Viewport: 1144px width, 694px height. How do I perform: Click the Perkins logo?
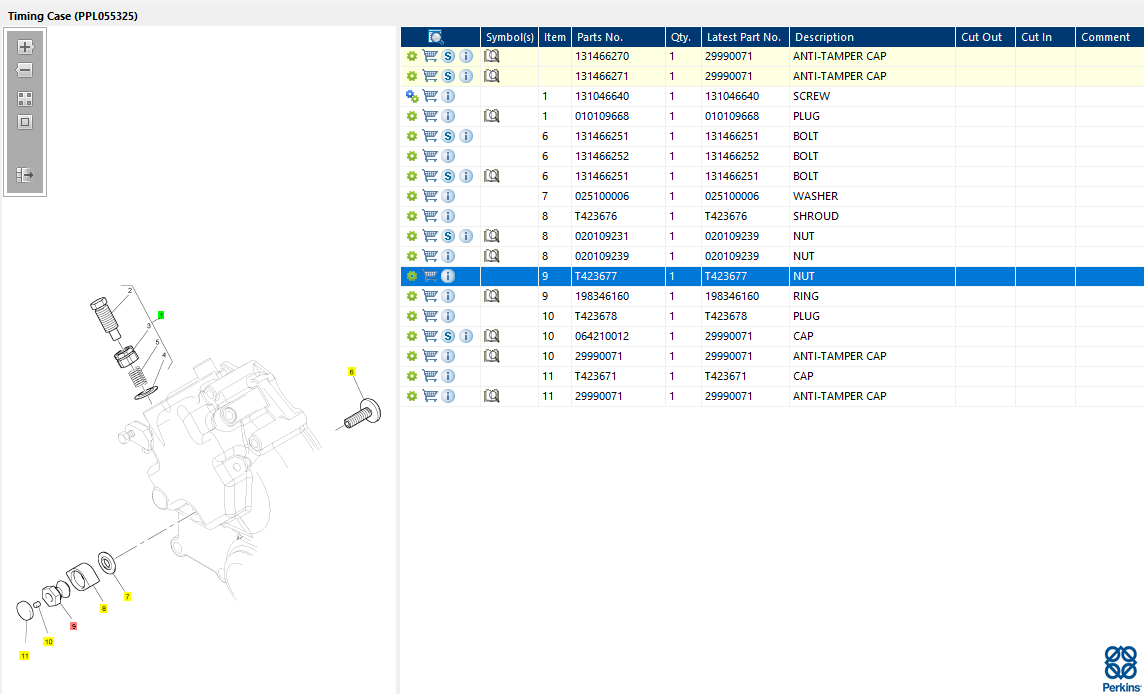[1120, 668]
